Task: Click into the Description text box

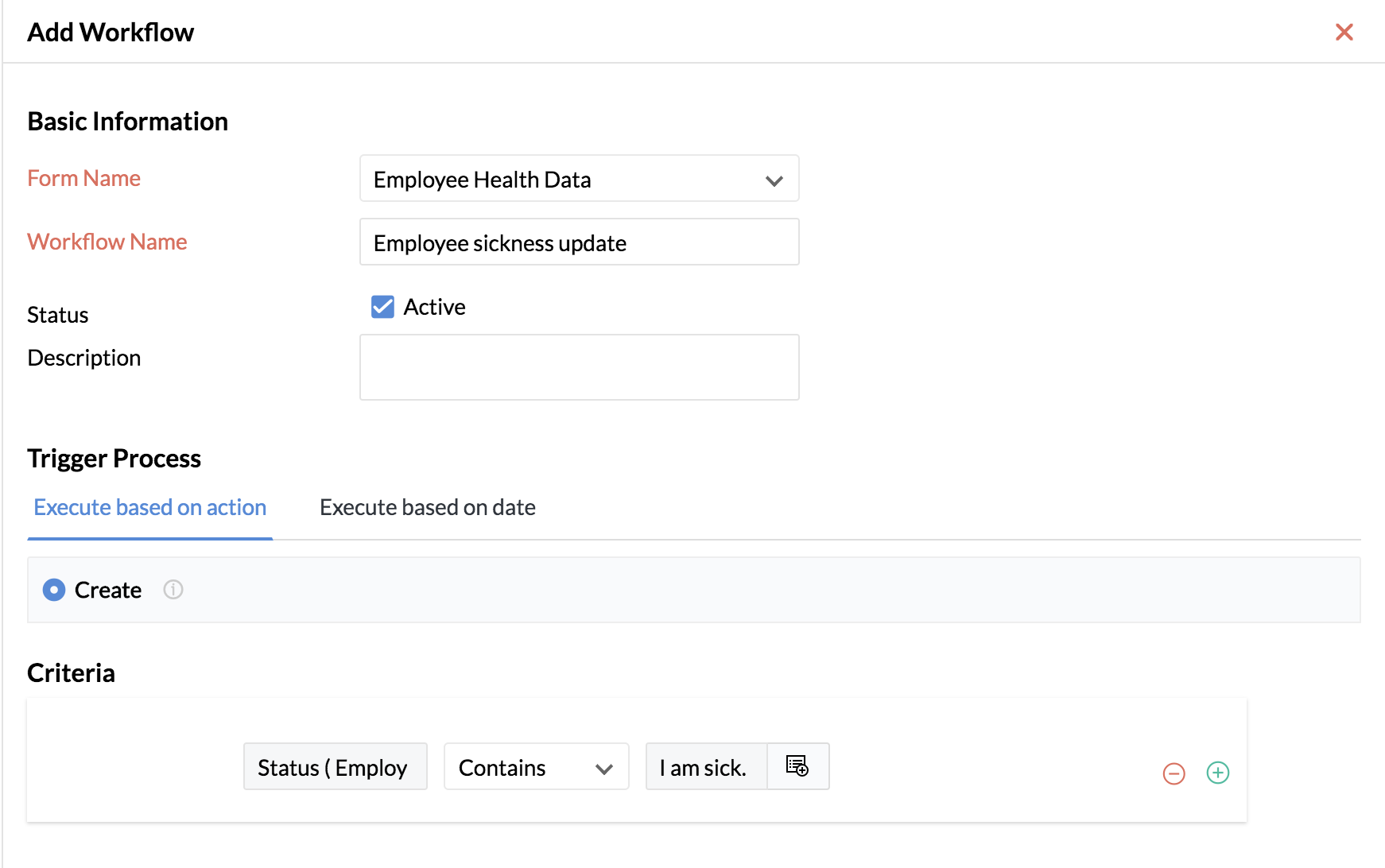Action: [579, 367]
